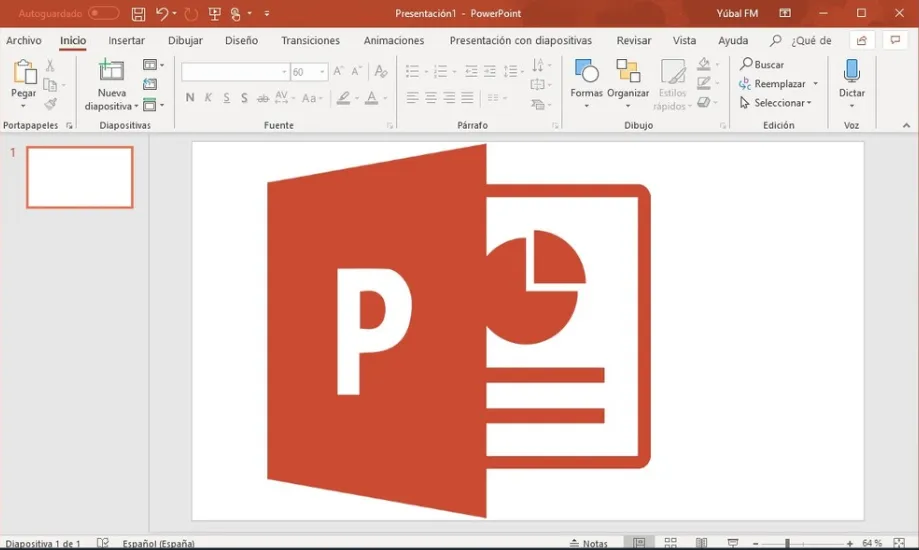Clear all formatting icon
The image size is (919, 550).
381,72
